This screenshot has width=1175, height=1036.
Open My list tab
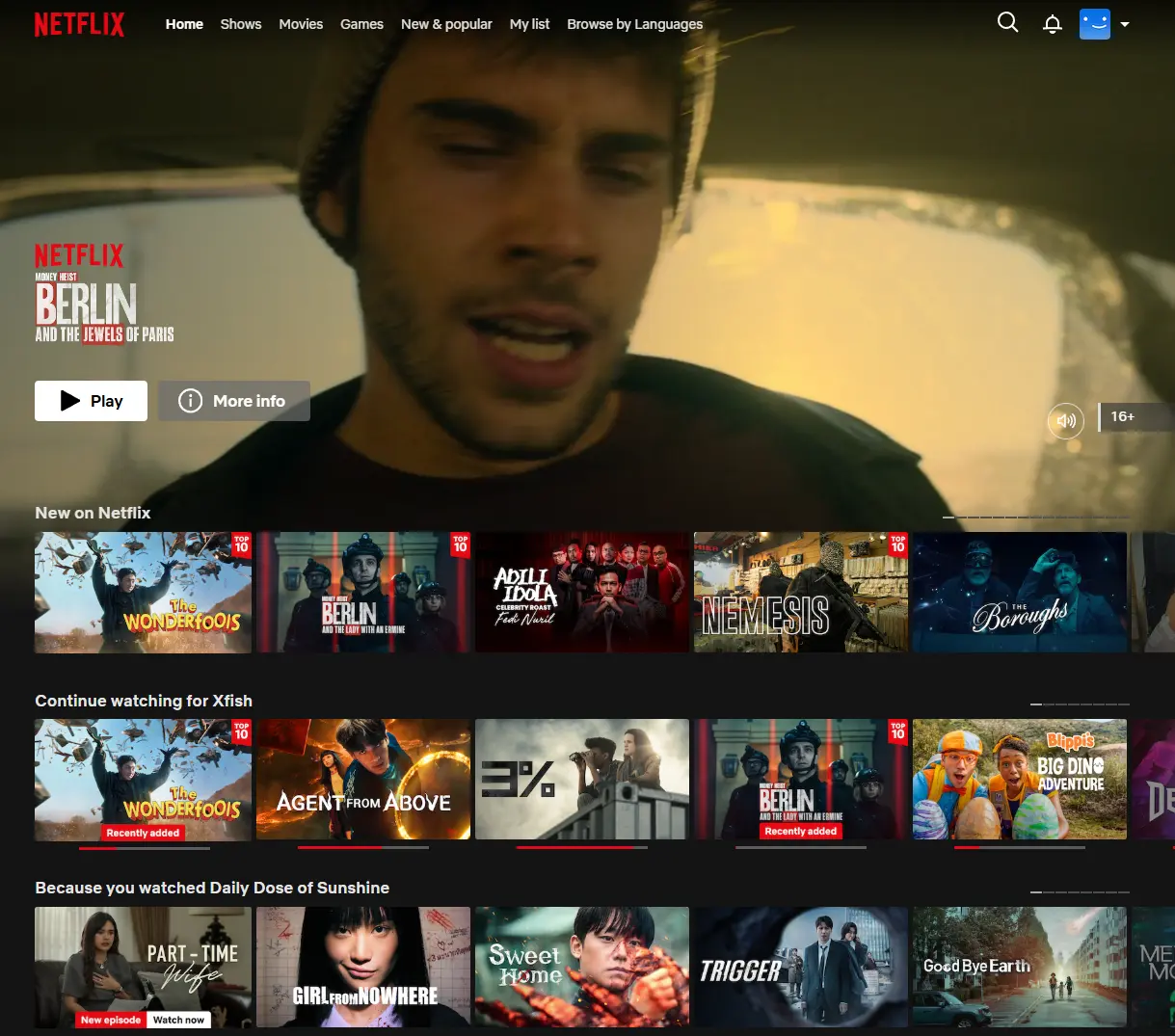point(529,24)
